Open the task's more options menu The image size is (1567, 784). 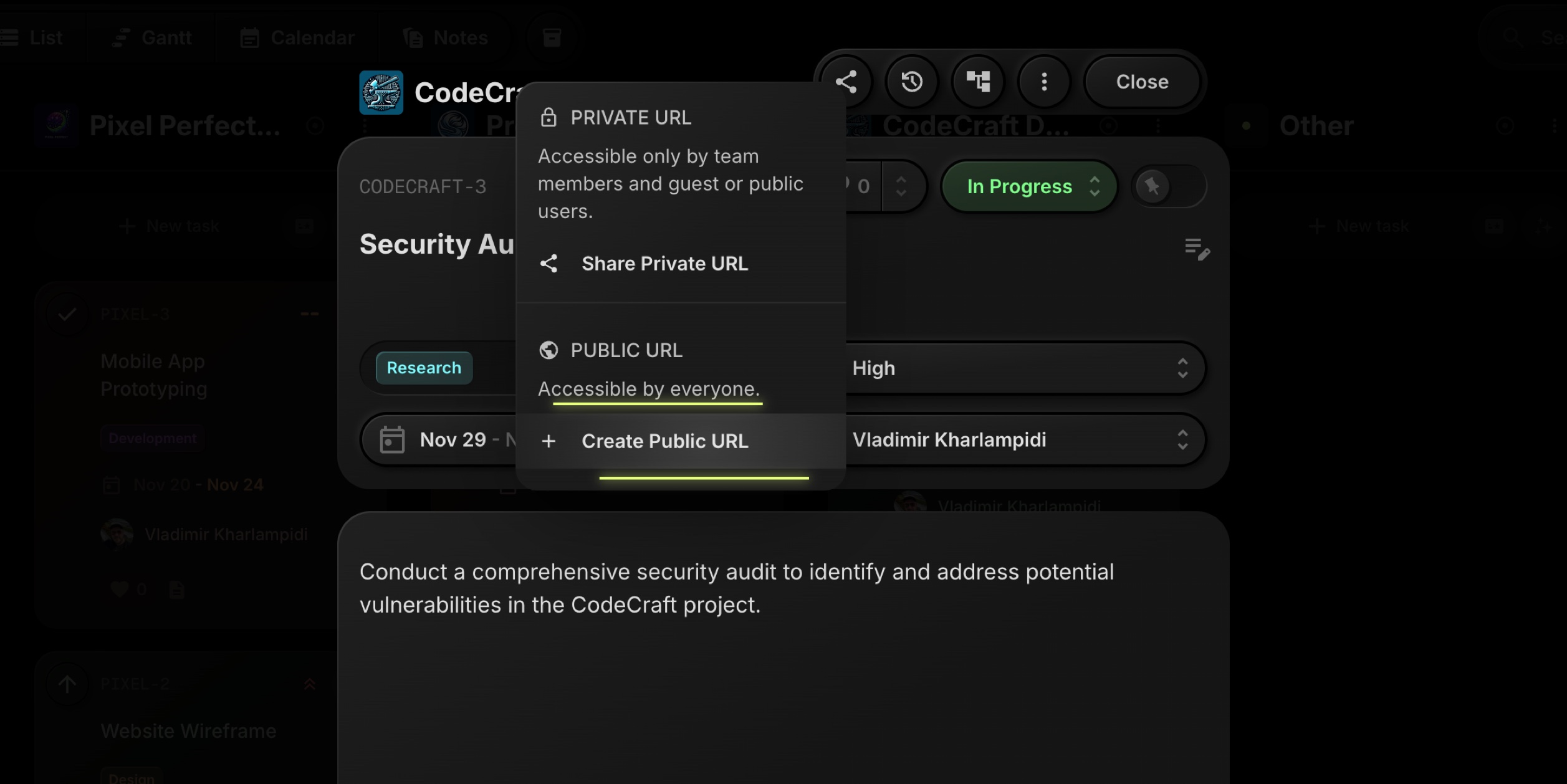click(1043, 81)
